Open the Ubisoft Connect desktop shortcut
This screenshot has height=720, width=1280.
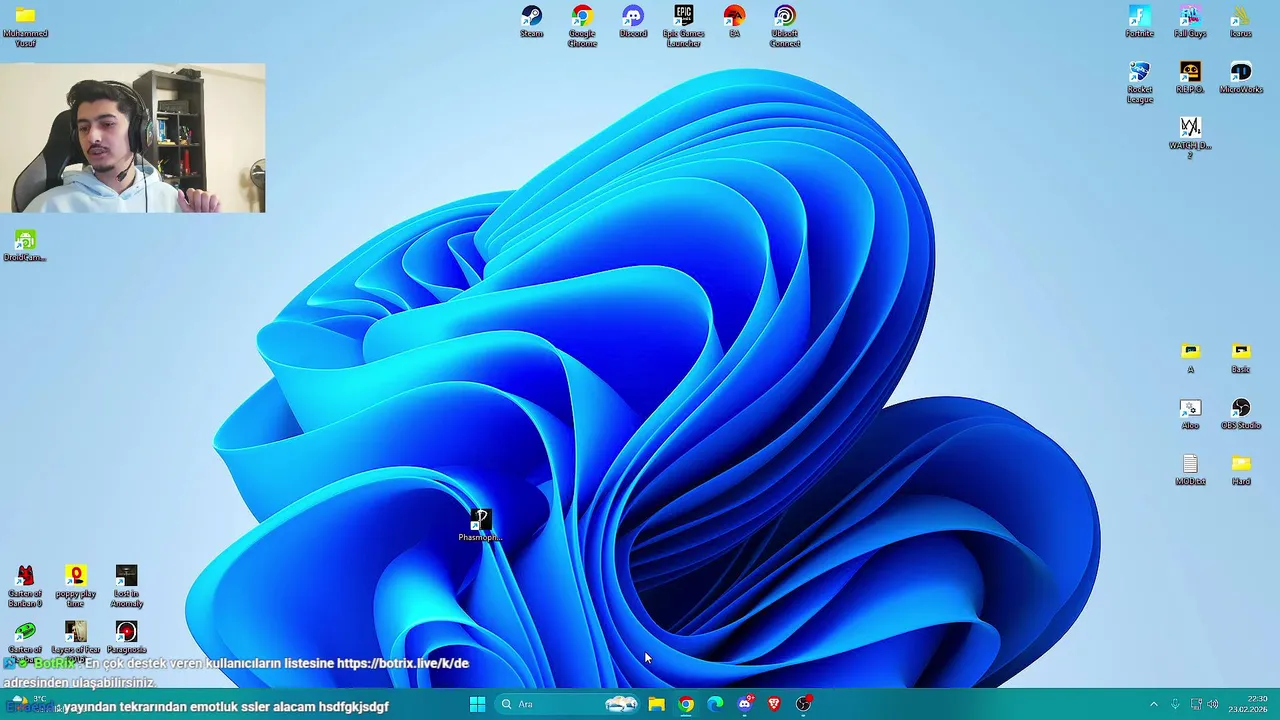pos(785,25)
